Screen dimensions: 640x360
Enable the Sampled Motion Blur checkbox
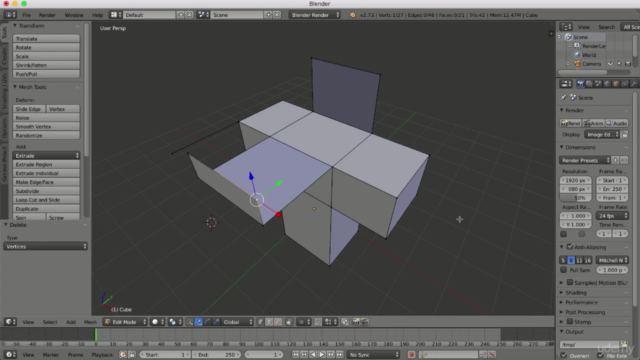pyautogui.click(x=570, y=282)
